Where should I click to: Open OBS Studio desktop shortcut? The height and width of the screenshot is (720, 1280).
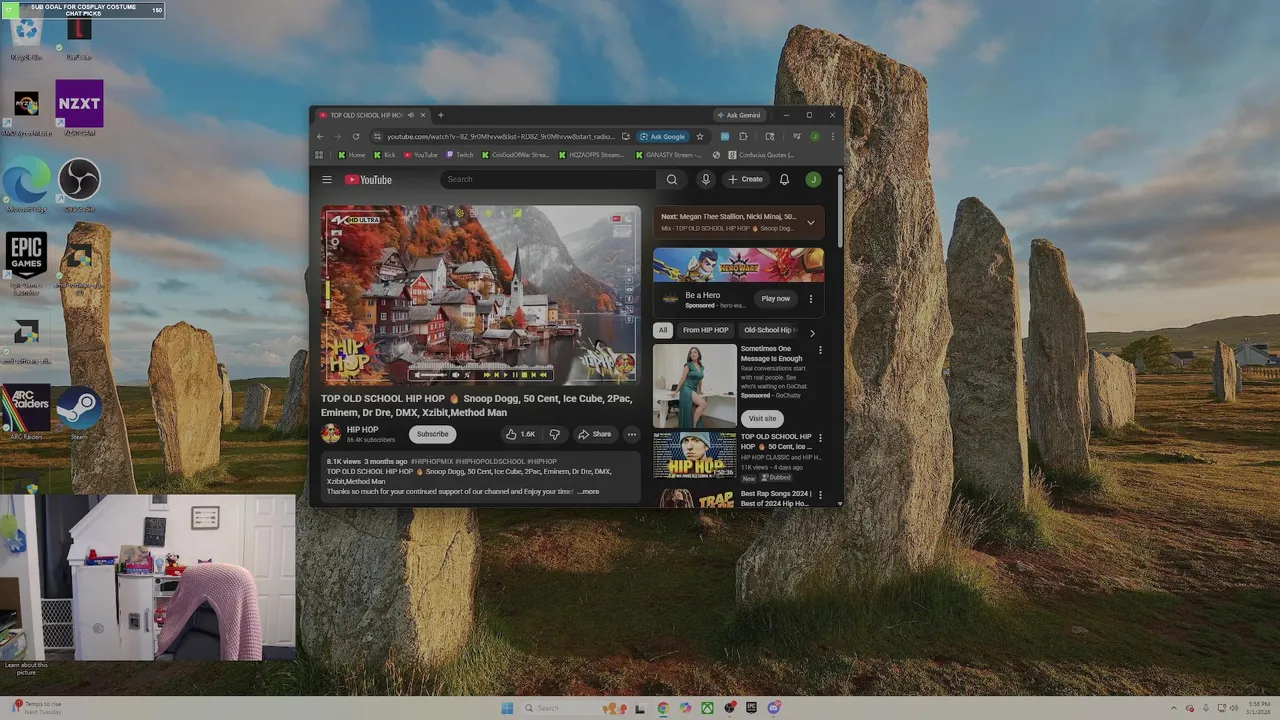click(79, 186)
